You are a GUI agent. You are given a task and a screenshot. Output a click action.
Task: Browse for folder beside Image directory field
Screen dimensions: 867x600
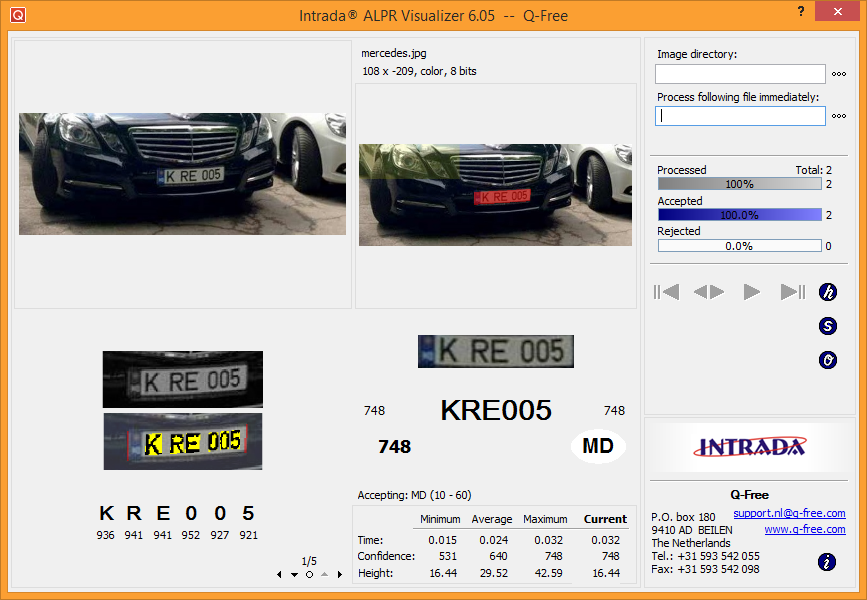tap(839, 74)
